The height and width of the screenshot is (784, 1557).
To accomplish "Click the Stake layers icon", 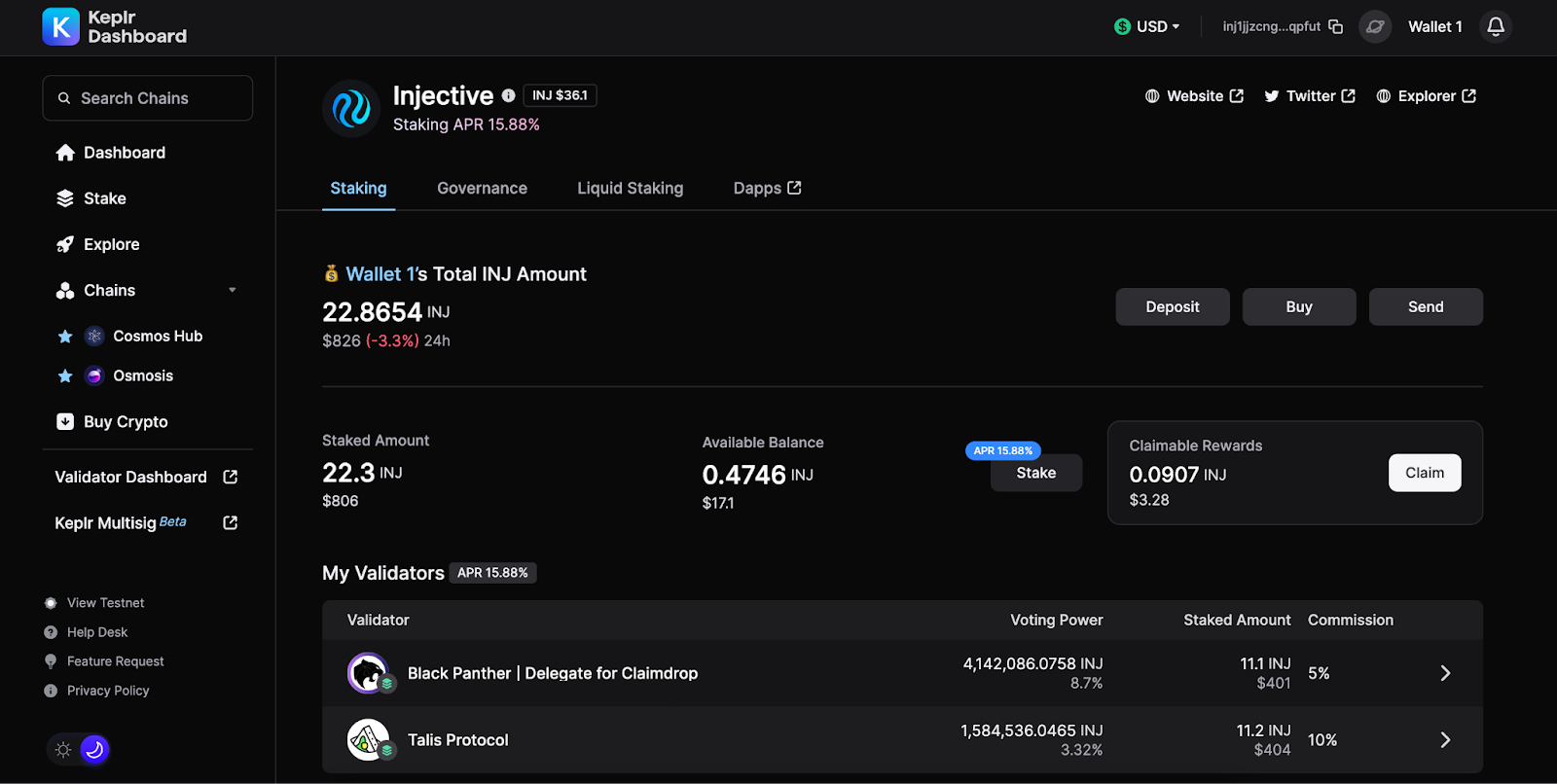I will pos(65,198).
